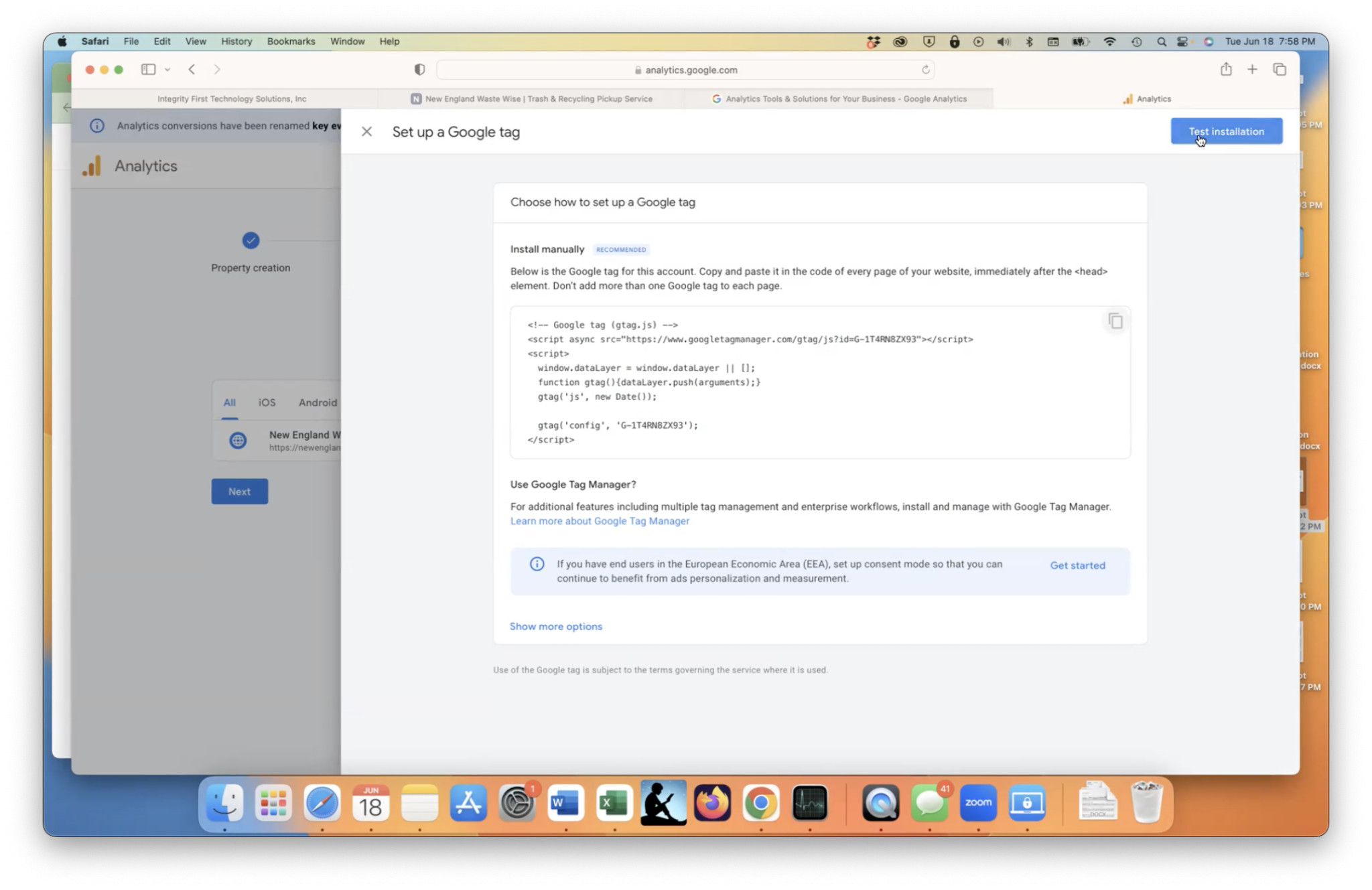Open Kindle from the Dock

click(663, 802)
